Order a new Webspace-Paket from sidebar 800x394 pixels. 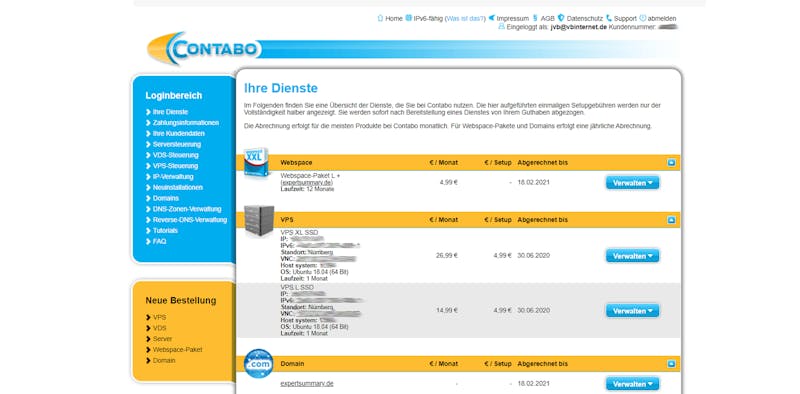click(x=178, y=350)
